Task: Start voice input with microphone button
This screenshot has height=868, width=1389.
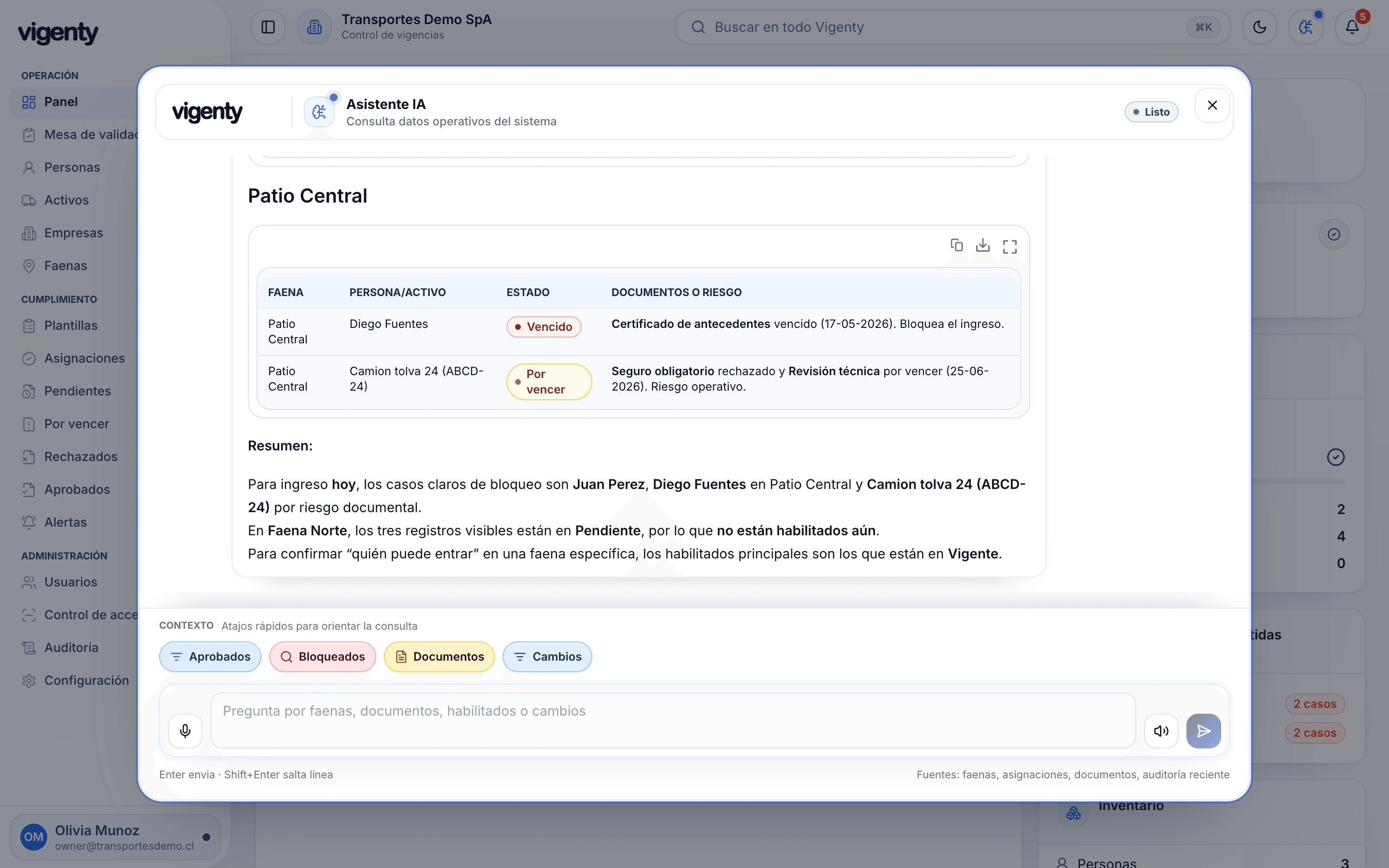Action: [x=185, y=731]
